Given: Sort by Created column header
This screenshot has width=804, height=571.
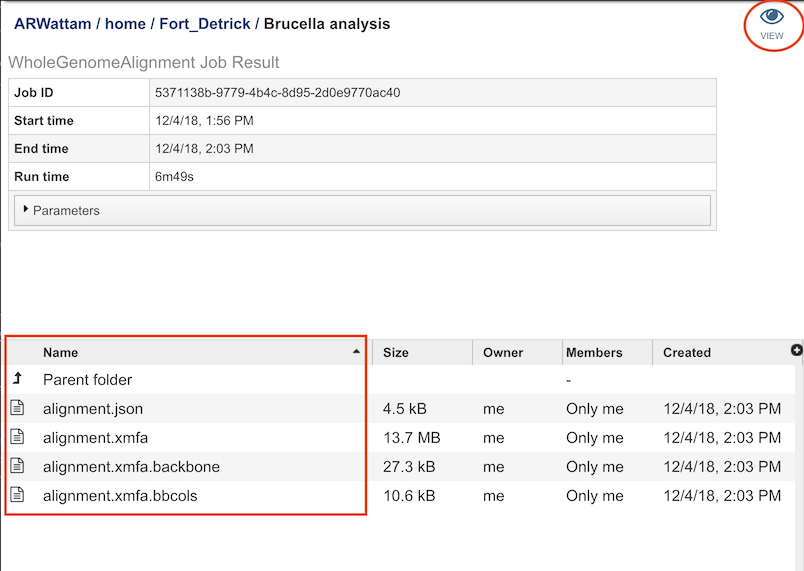Looking at the screenshot, I should pyautogui.click(x=687, y=353).
